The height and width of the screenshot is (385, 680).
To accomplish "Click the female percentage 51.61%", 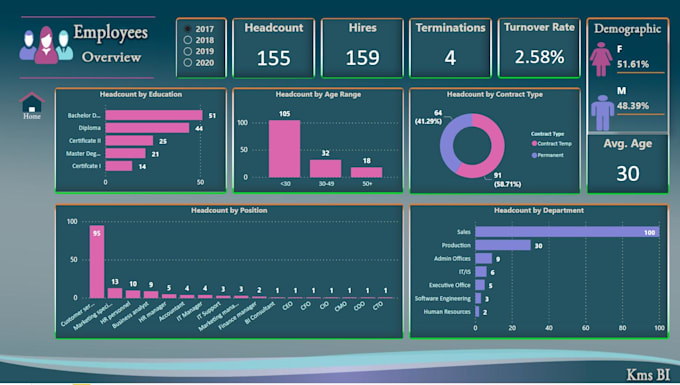I will [633, 64].
